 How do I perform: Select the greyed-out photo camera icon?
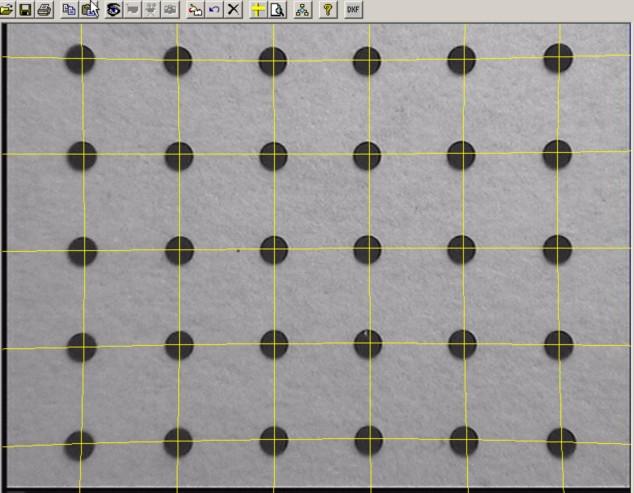[170, 10]
